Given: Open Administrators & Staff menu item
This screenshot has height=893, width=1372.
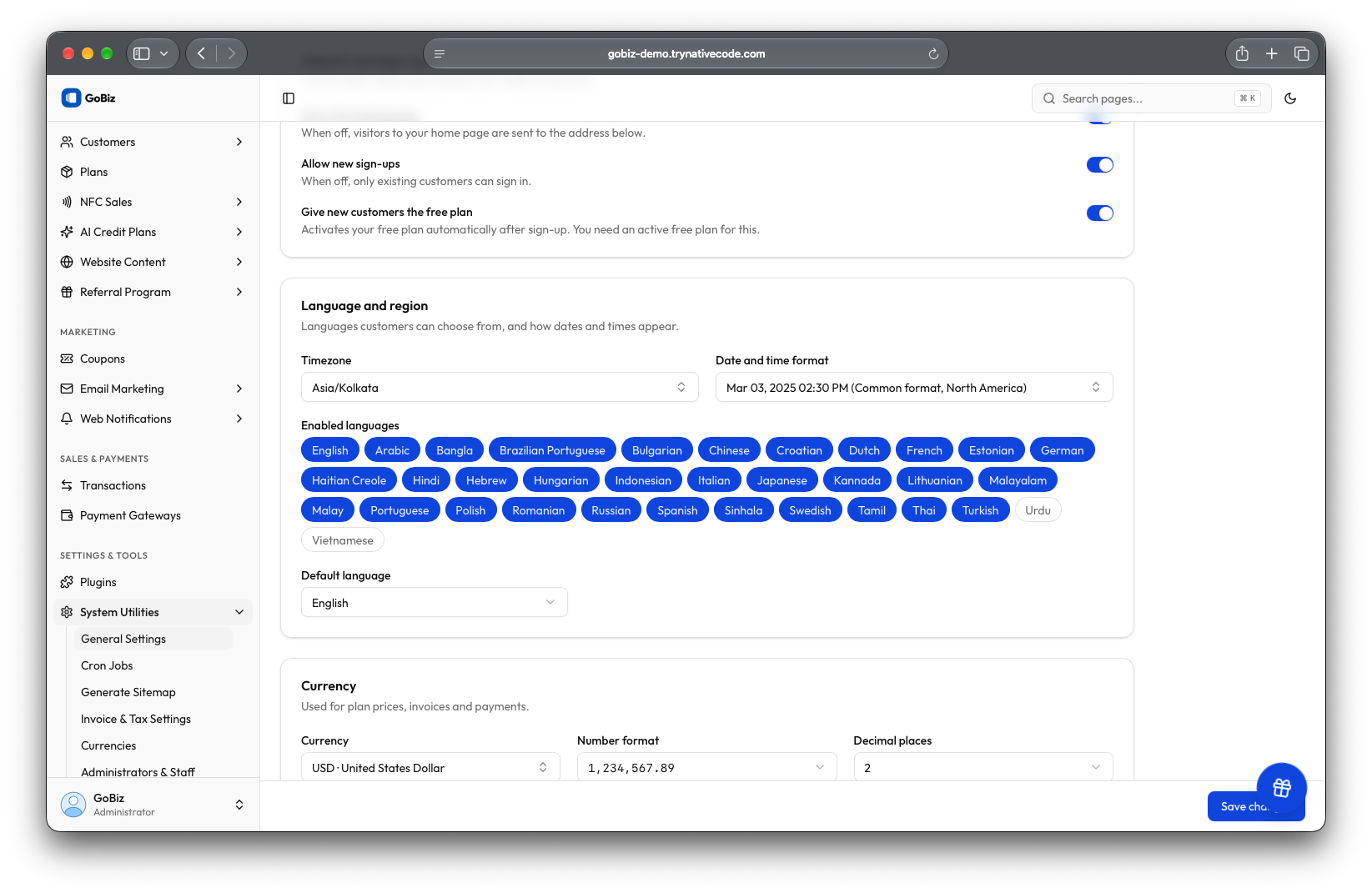Looking at the screenshot, I should pos(153,772).
